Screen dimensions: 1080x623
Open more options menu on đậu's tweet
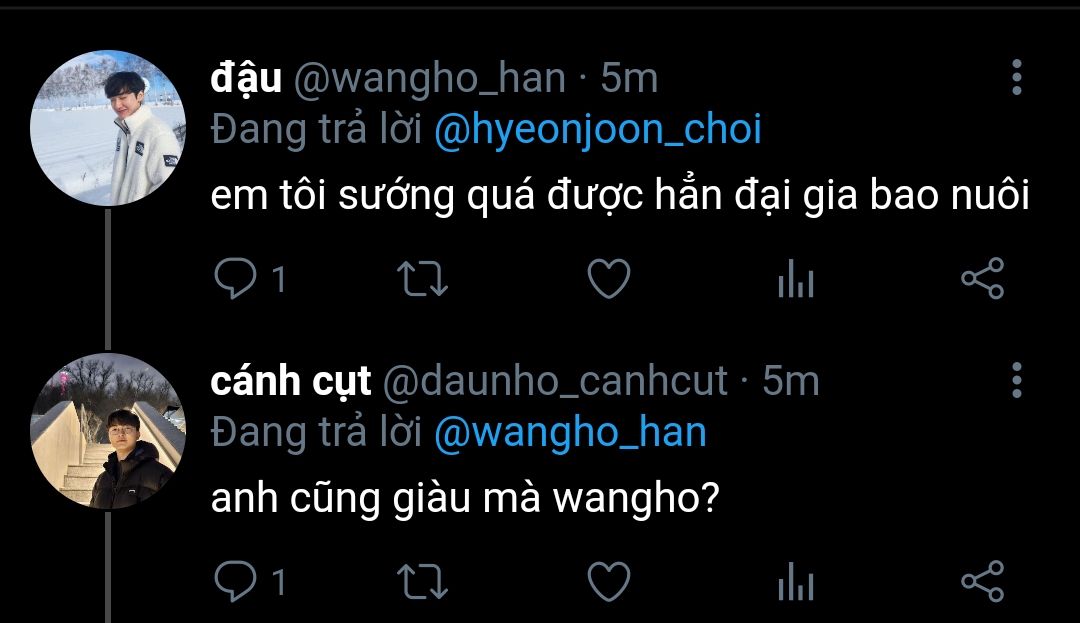point(1017,77)
